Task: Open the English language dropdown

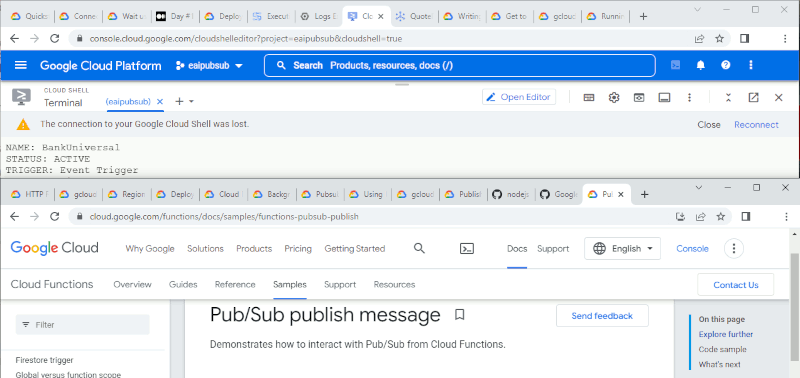Action: [x=623, y=248]
